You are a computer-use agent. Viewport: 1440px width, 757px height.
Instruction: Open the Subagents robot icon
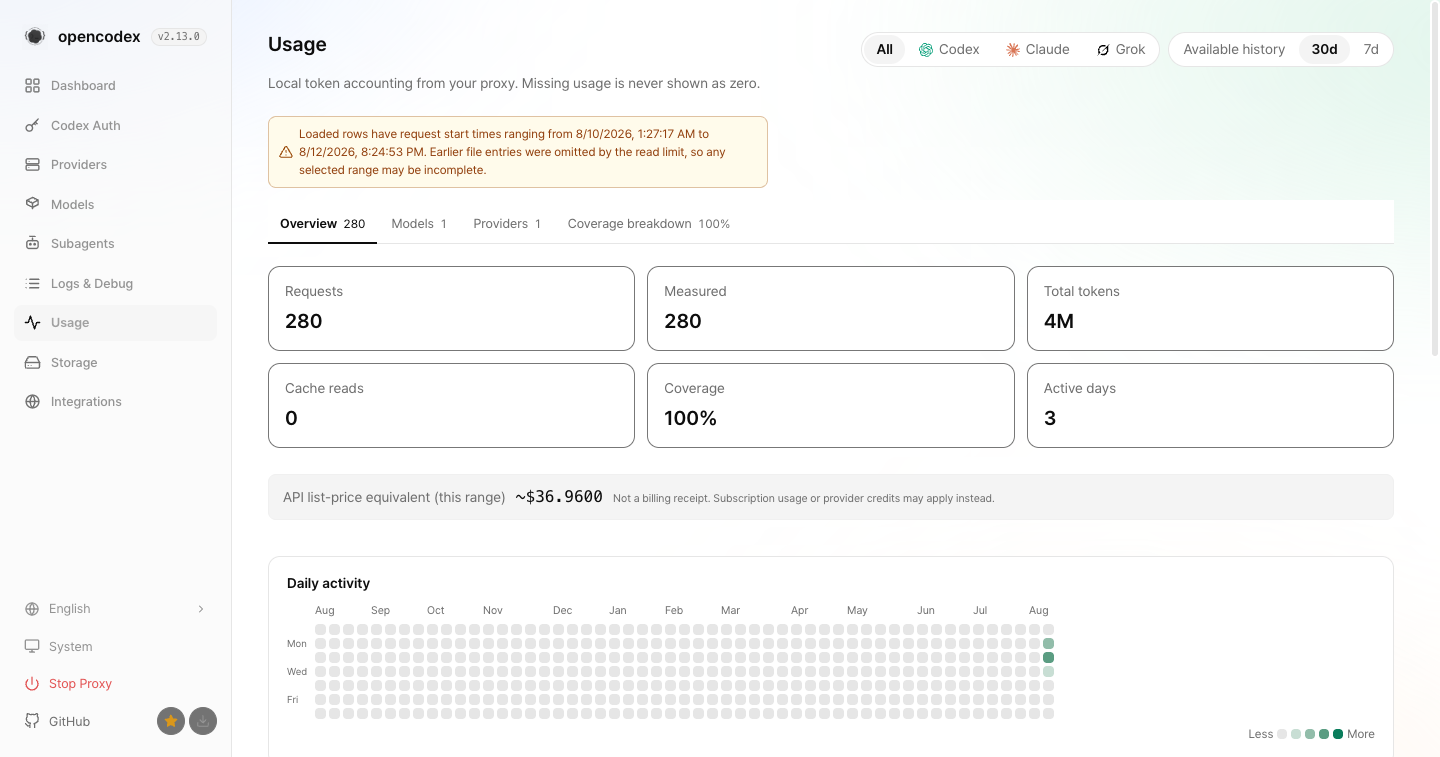pyautogui.click(x=32, y=244)
